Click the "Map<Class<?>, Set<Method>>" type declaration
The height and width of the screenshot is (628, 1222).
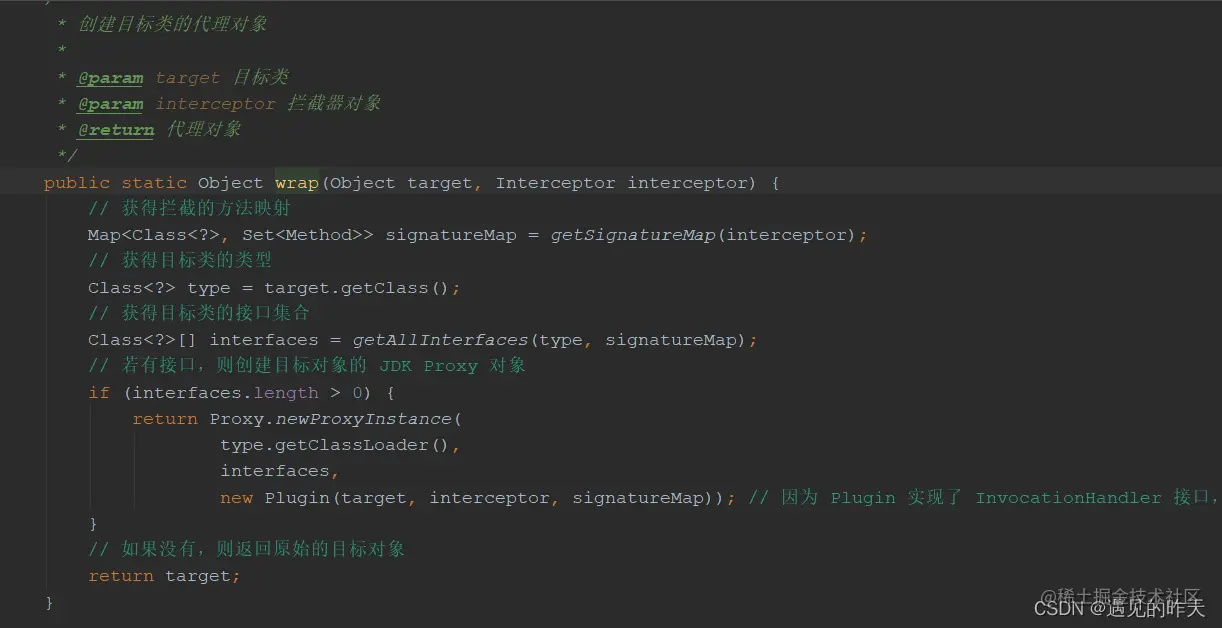[231, 235]
